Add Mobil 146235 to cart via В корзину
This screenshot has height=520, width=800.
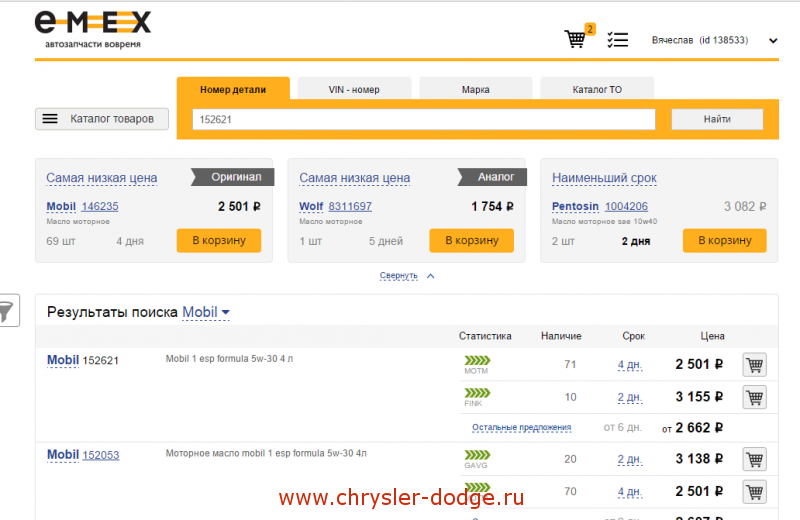click(219, 240)
